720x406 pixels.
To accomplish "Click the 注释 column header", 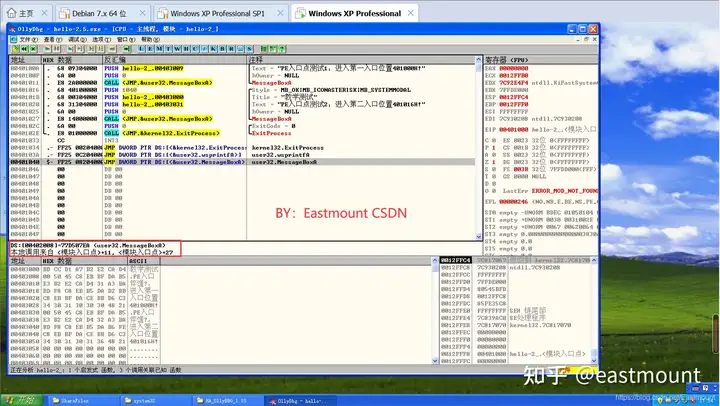I will (x=361, y=60).
